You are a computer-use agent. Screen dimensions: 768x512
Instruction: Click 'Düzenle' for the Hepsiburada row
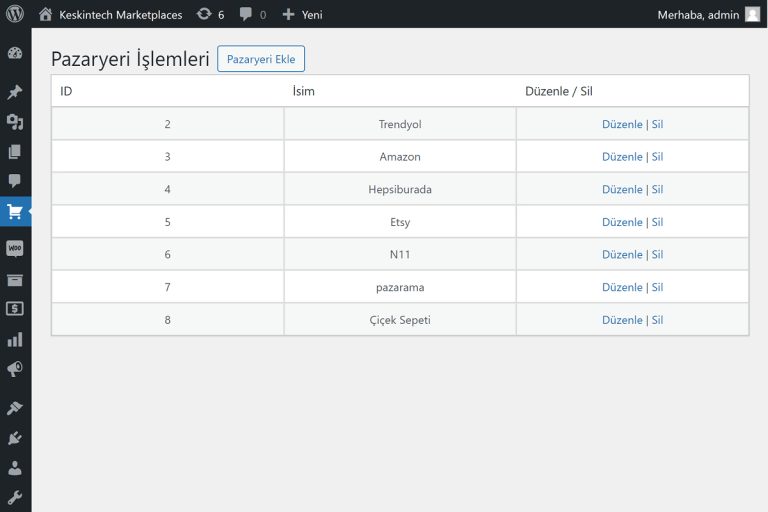[x=622, y=189]
